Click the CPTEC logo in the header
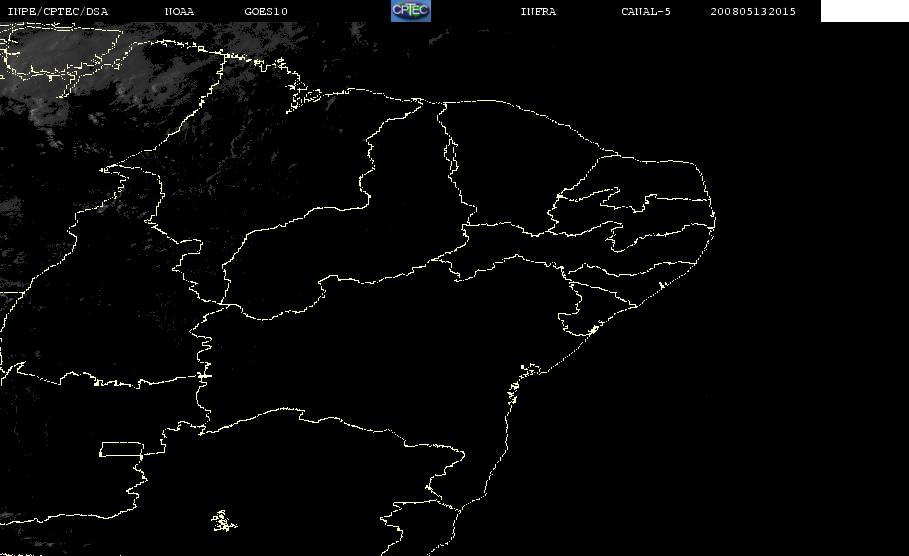This screenshot has height=556, width=909. coord(410,11)
